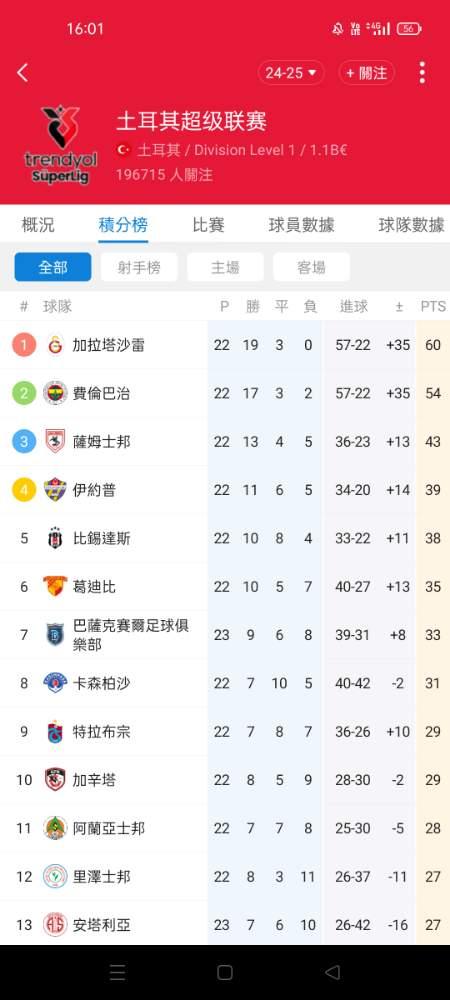Open the three-dot more options menu
Screen dimensions: 450x1000
pyautogui.click(x=422, y=73)
